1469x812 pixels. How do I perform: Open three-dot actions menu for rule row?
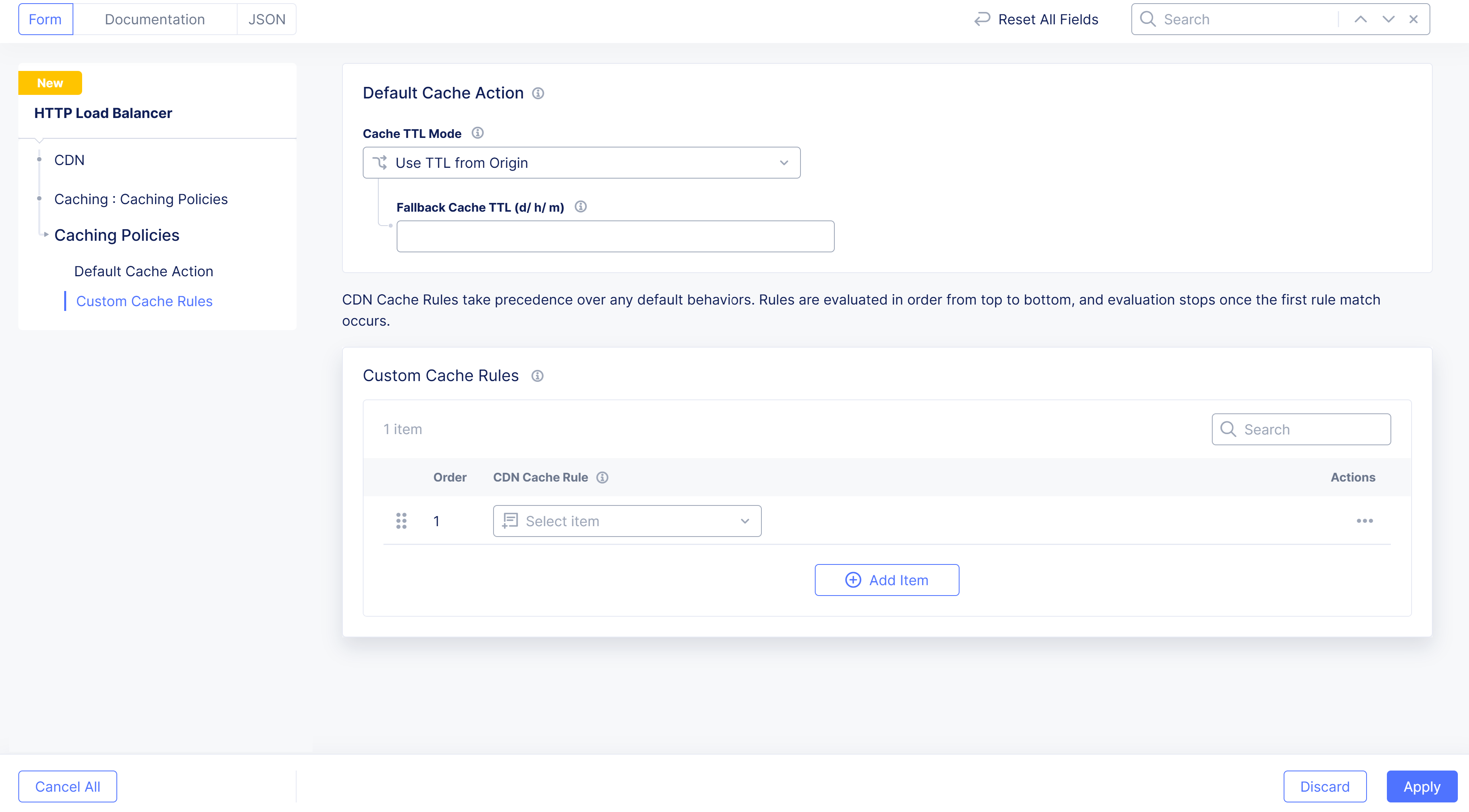pyautogui.click(x=1364, y=521)
